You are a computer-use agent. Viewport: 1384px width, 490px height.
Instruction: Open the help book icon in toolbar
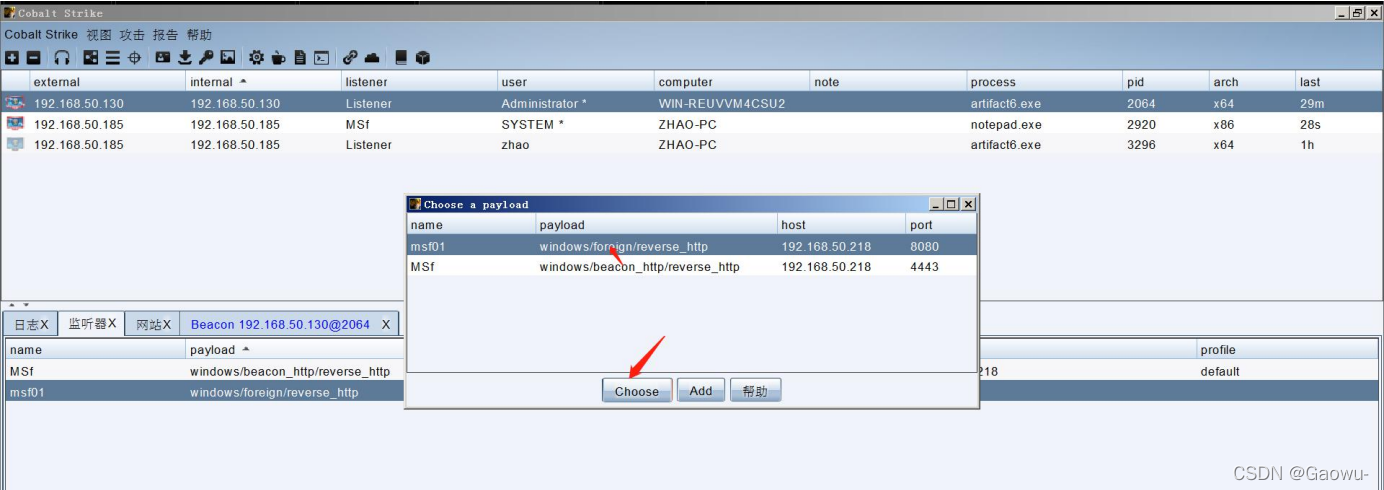coord(401,58)
